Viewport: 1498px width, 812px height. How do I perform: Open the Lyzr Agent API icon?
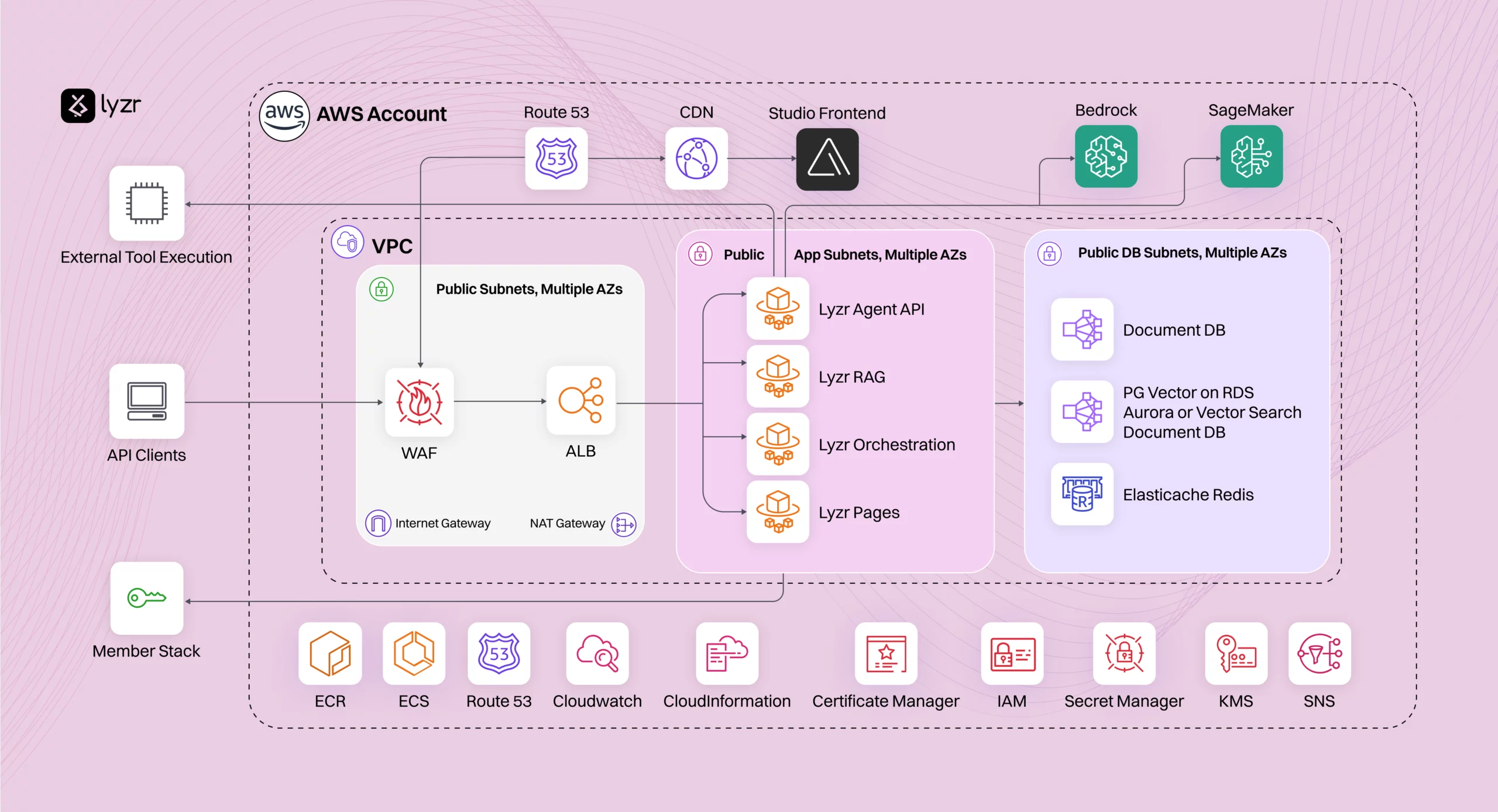[778, 309]
